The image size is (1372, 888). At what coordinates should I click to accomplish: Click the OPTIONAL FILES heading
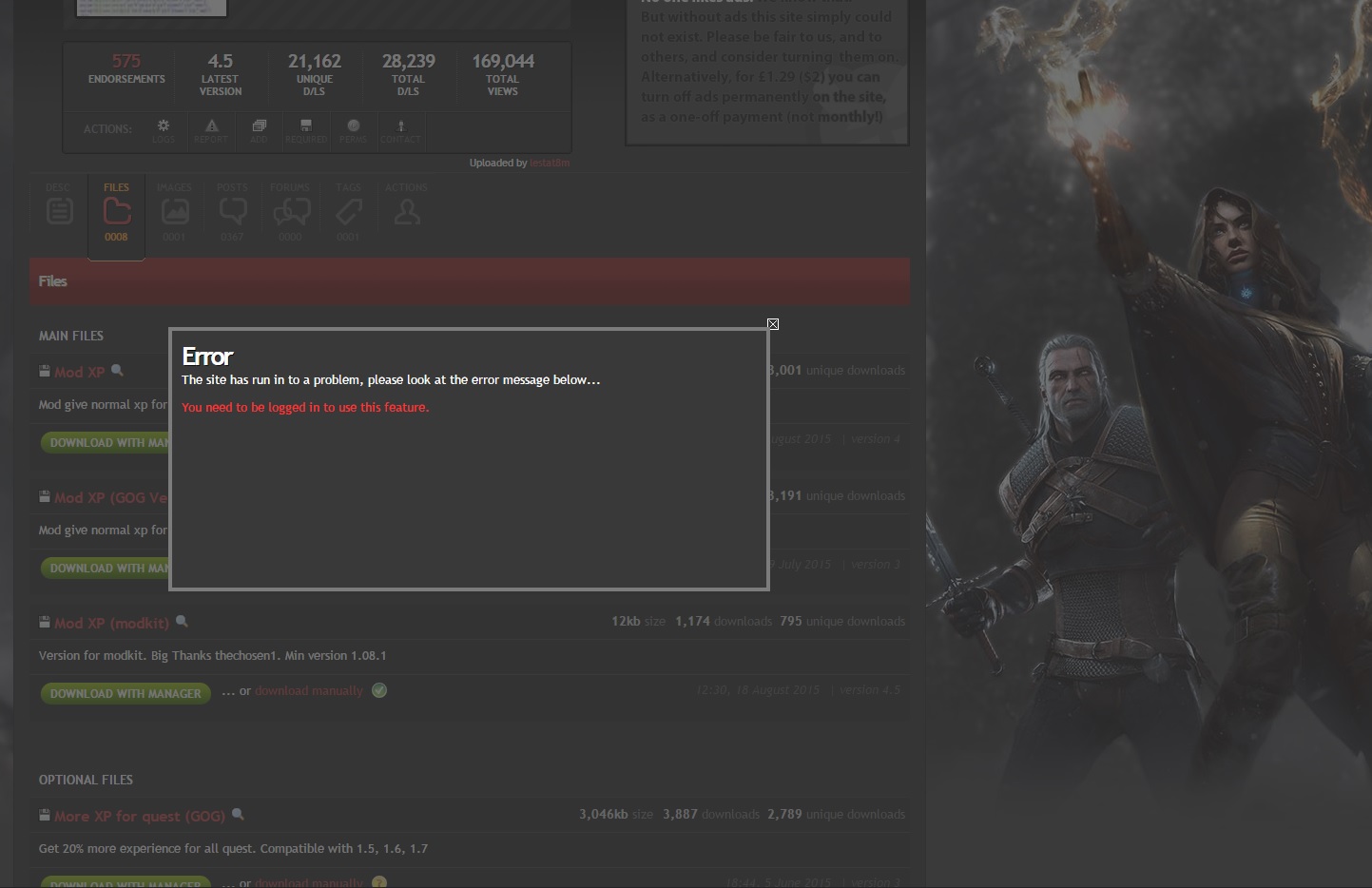click(86, 780)
